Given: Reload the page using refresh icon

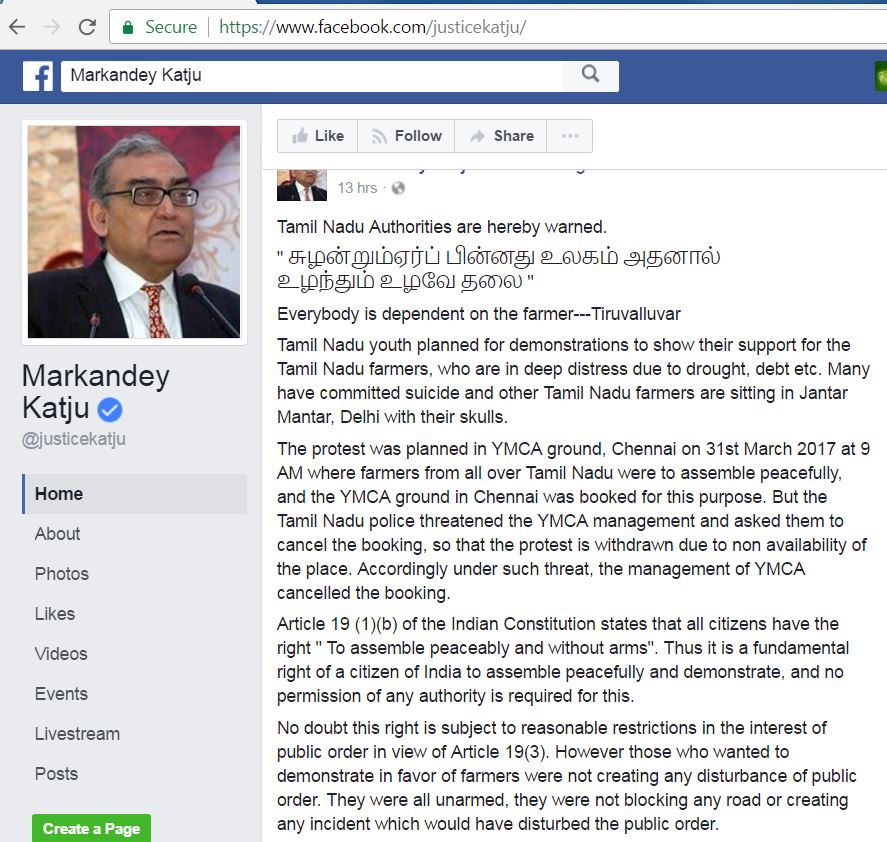Looking at the screenshot, I should [x=87, y=27].
